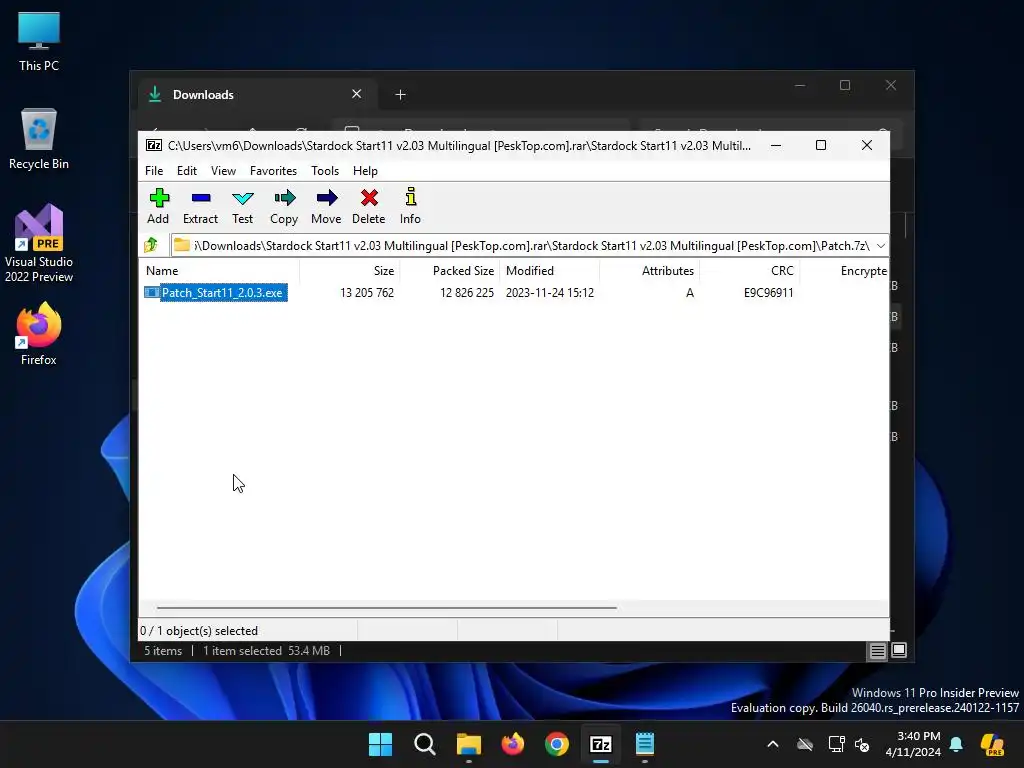Sort by the Modified column header
Image resolution: width=1024 pixels, height=768 pixels.
coord(550,270)
